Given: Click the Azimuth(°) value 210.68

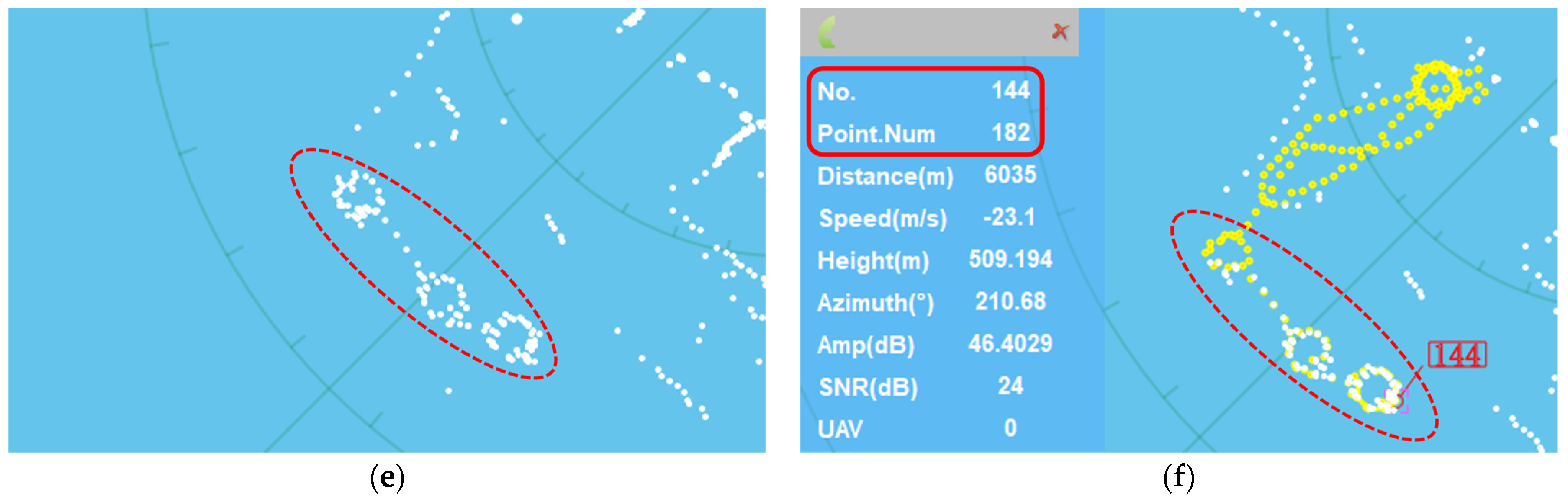Looking at the screenshot, I should (x=1010, y=302).
